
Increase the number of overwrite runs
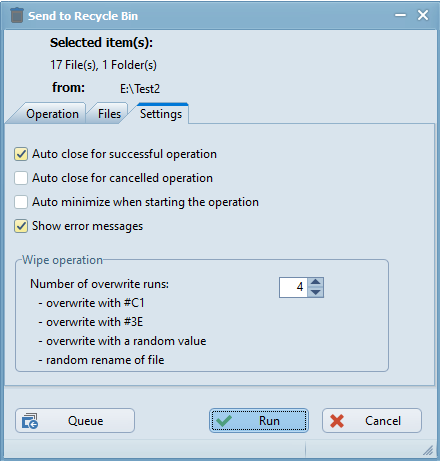315,282
